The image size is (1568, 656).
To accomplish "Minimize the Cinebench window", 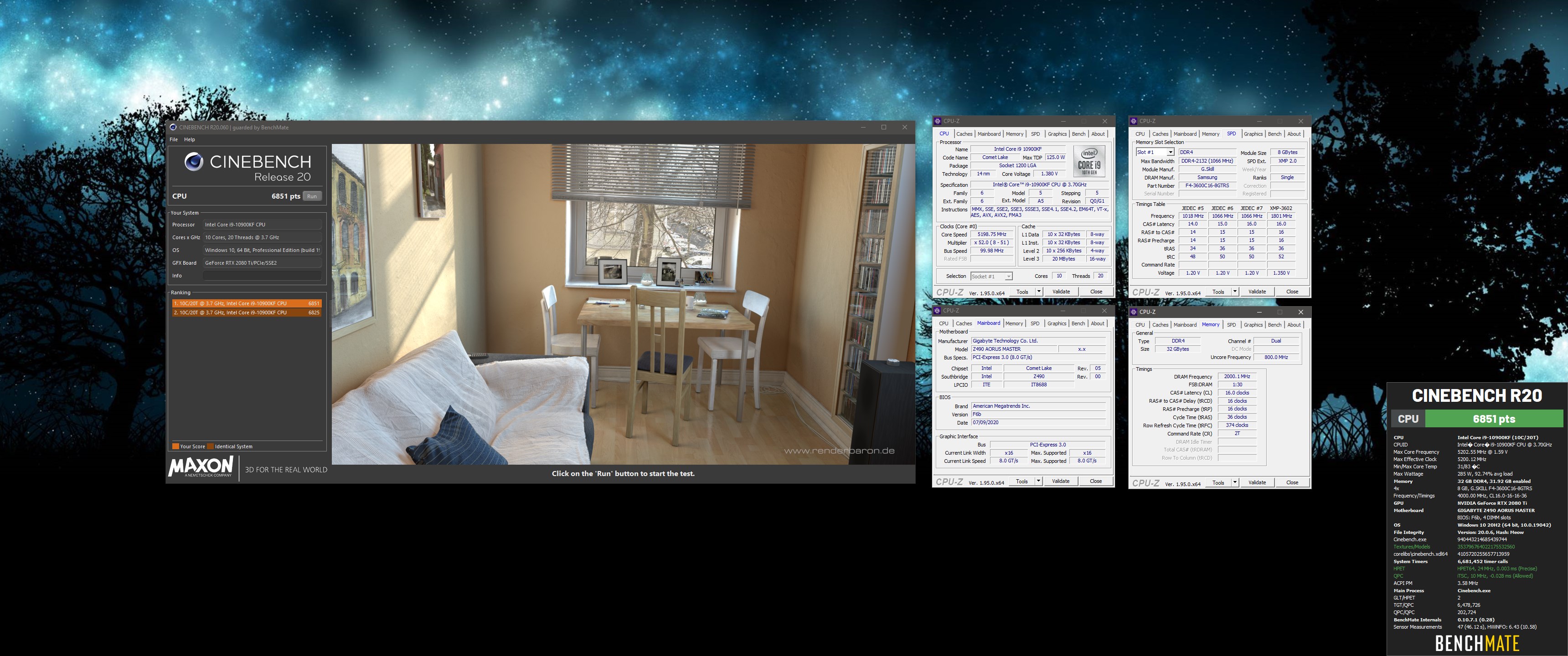I will 863,127.
